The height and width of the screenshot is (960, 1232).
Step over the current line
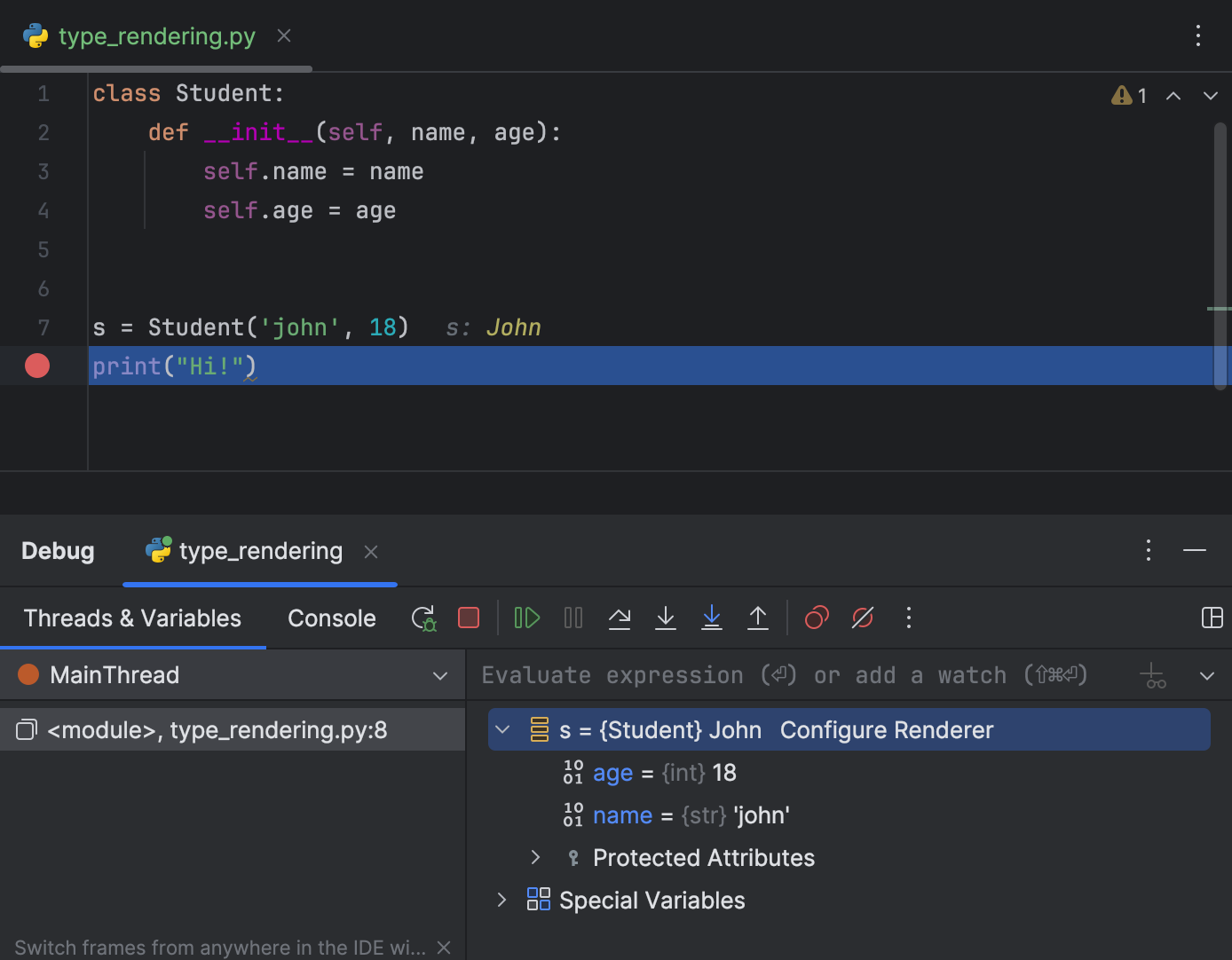click(620, 618)
